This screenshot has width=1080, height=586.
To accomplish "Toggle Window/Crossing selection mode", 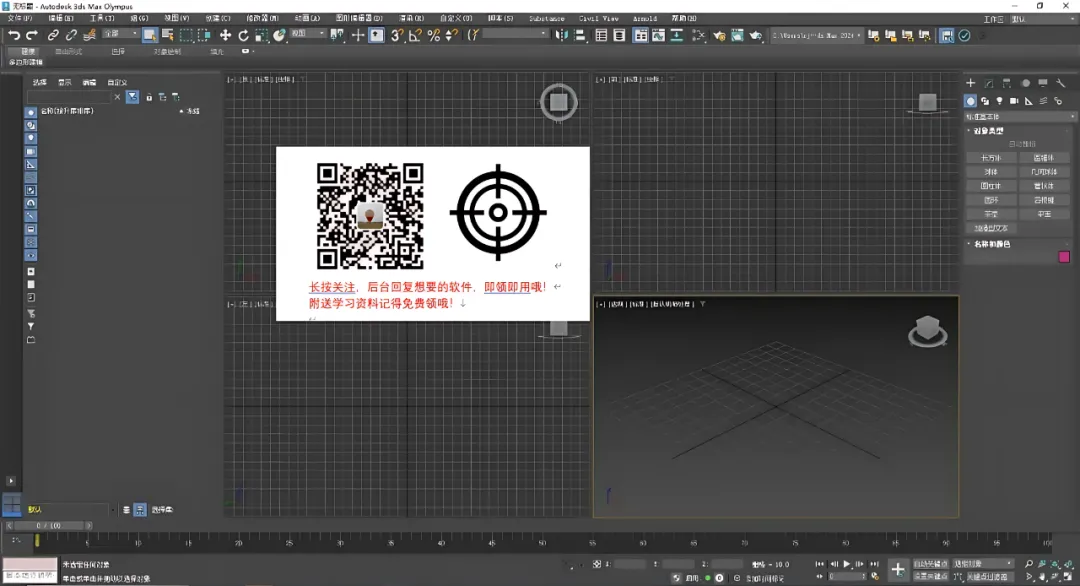I will pyautogui.click(x=204, y=35).
